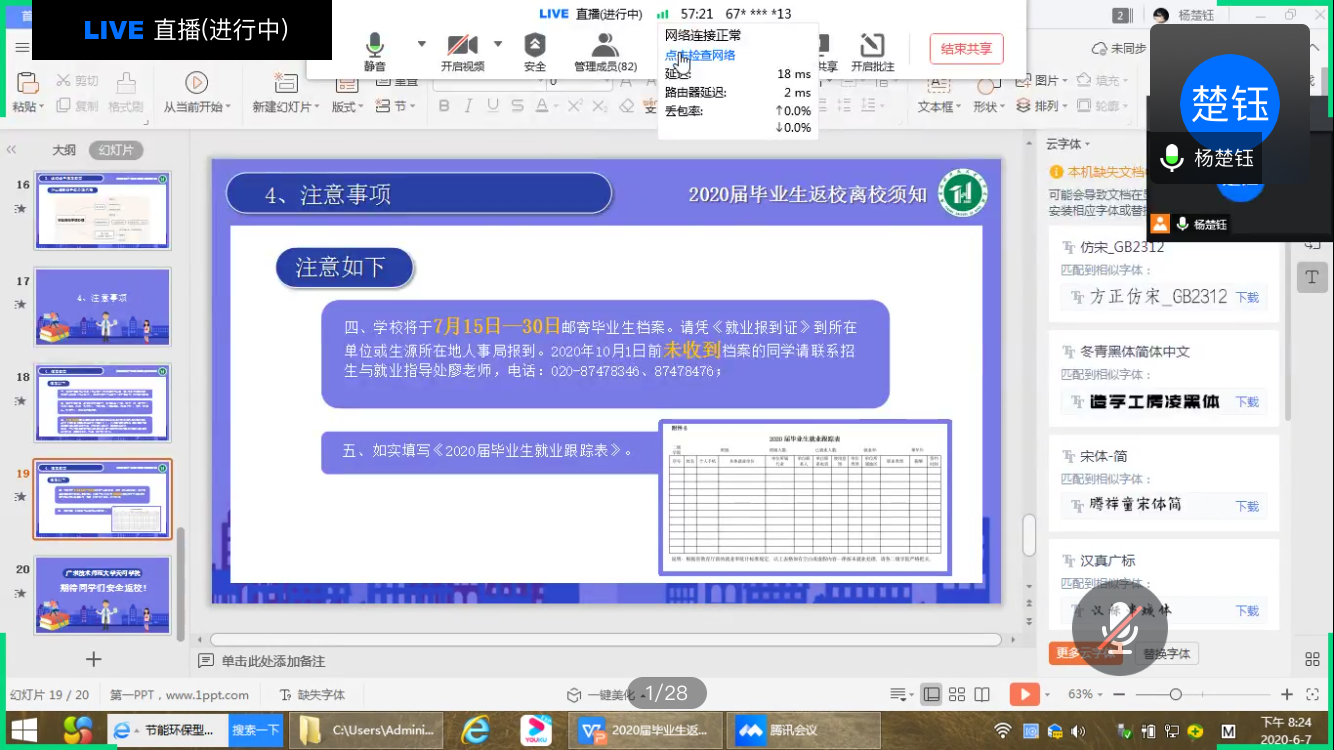Open 管理成员(82) members panel
The image size is (1334, 750).
(x=605, y=46)
